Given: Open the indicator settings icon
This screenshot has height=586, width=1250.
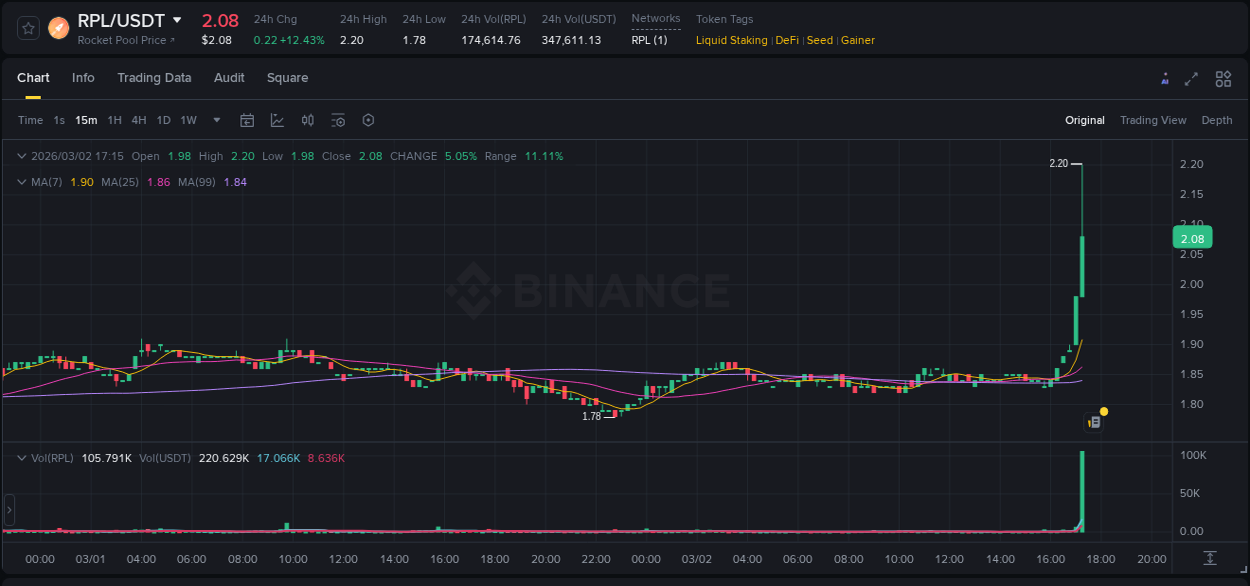Looking at the screenshot, I should pos(338,120).
